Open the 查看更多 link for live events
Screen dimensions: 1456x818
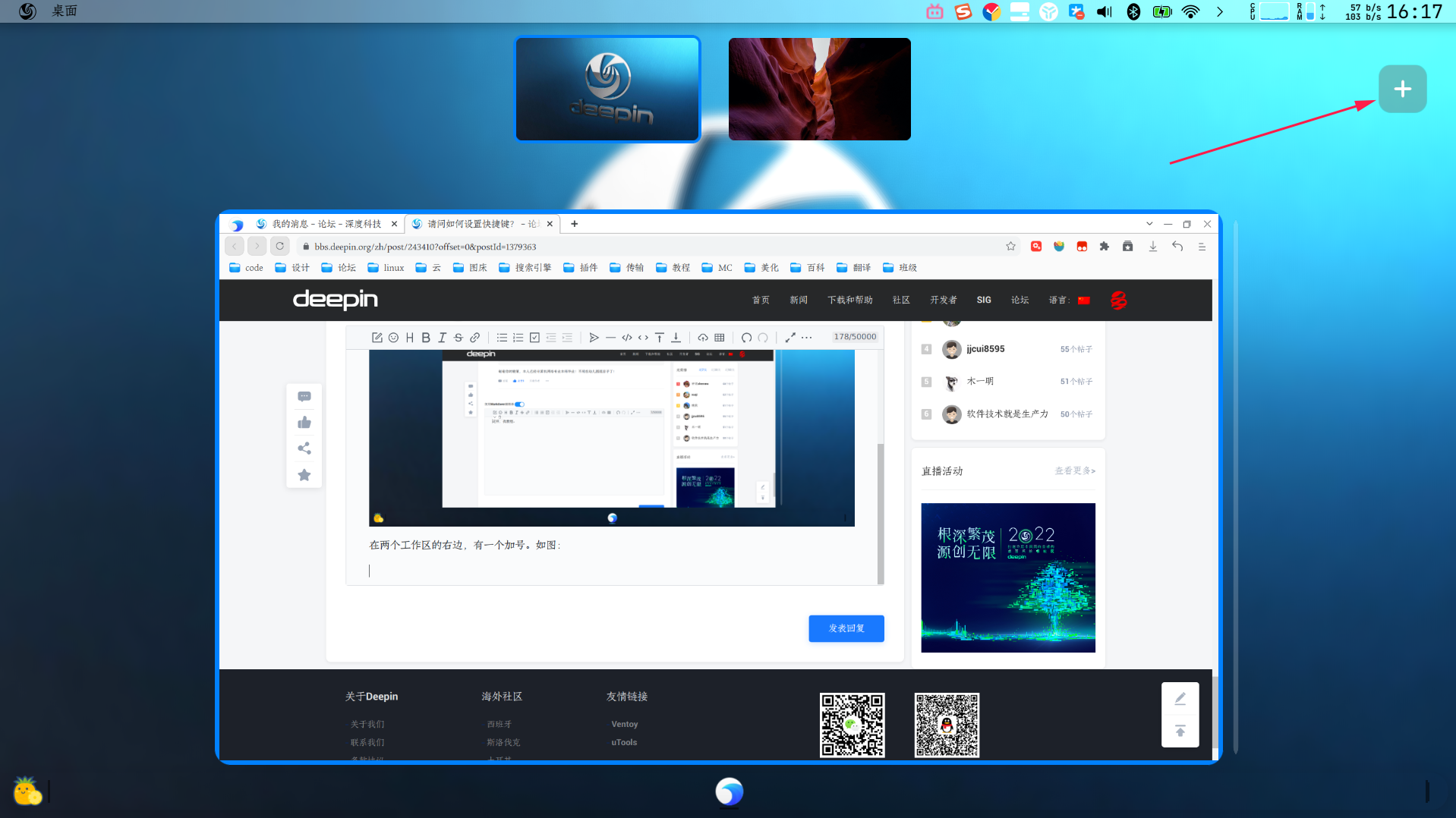pyautogui.click(x=1075, y=471)
